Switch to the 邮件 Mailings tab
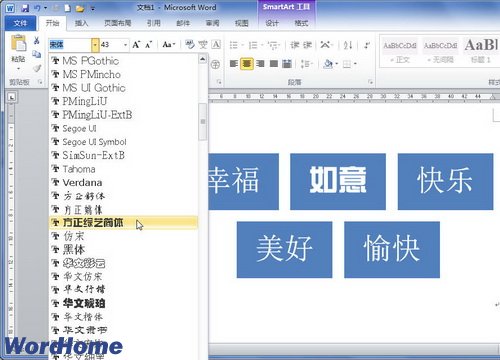The height and width of the screenshot is (360, 500). tap(183, 23)
